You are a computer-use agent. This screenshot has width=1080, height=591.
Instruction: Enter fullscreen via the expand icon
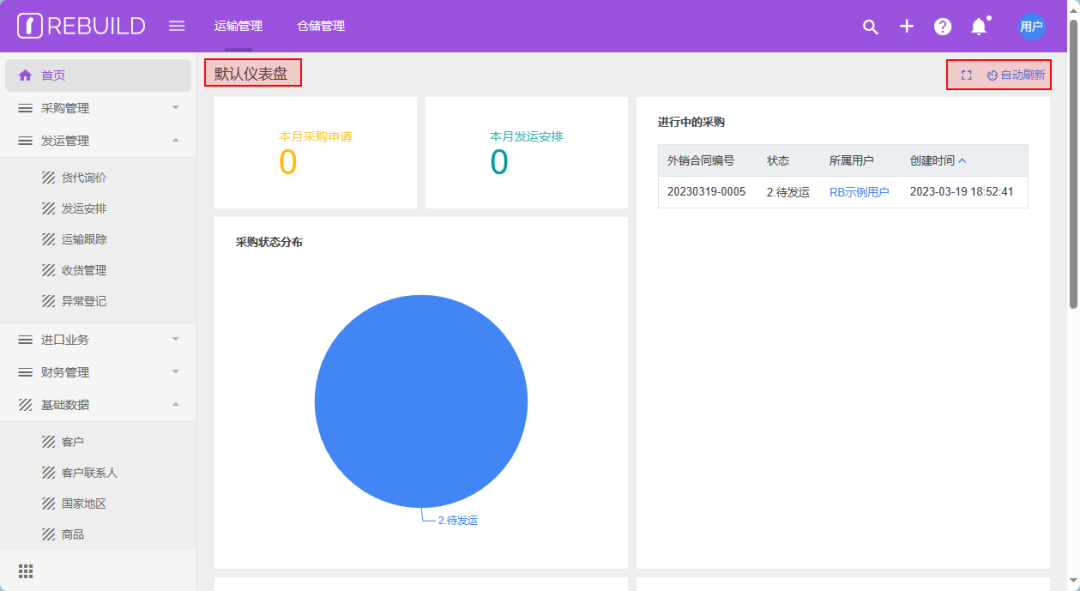[965, 74]
